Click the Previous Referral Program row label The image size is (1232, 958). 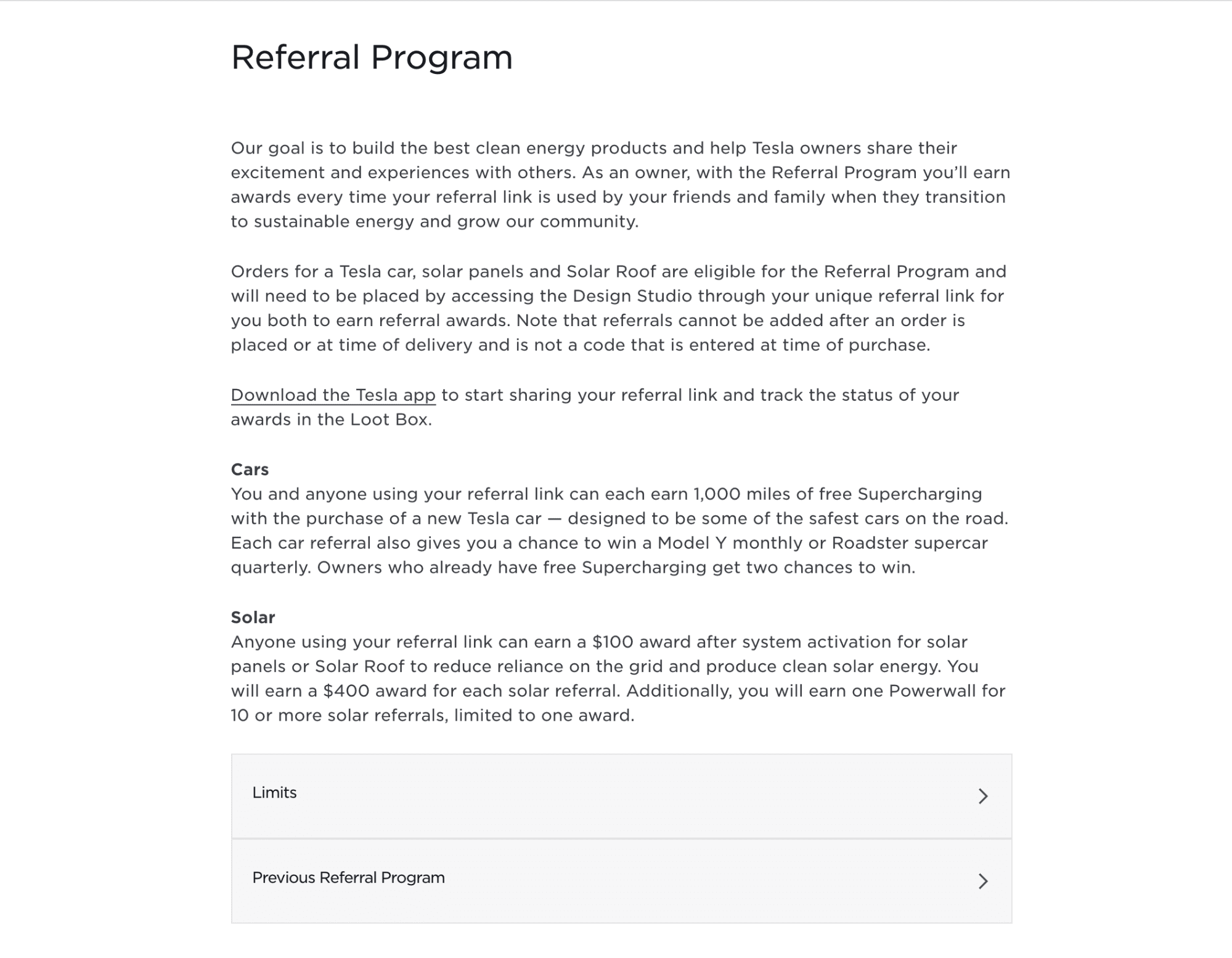tap(348, 877)
